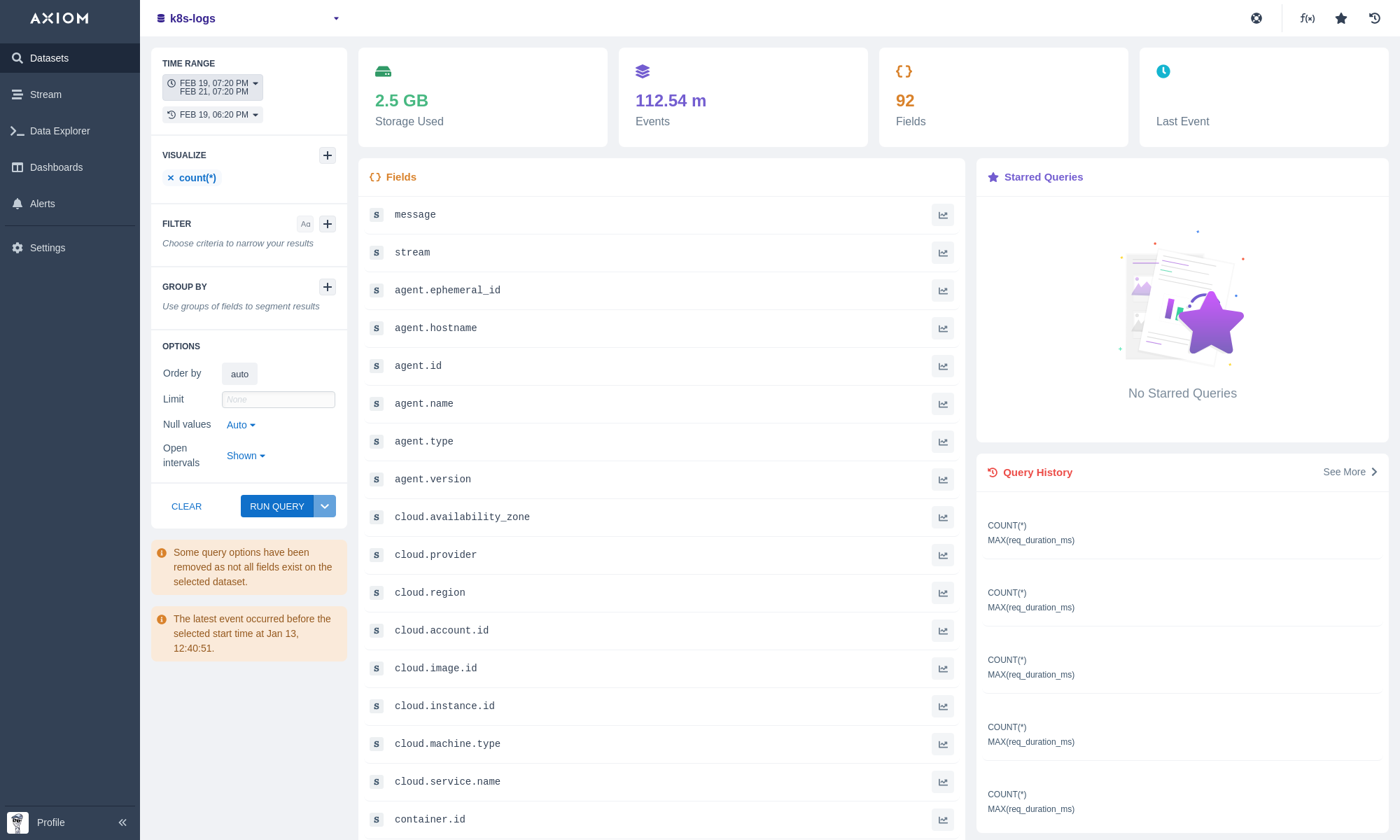Image resolution: width=1400 pixels, height=840 pixels.
Task: Add a group by field with plus icon
Action: pos(327,287)
